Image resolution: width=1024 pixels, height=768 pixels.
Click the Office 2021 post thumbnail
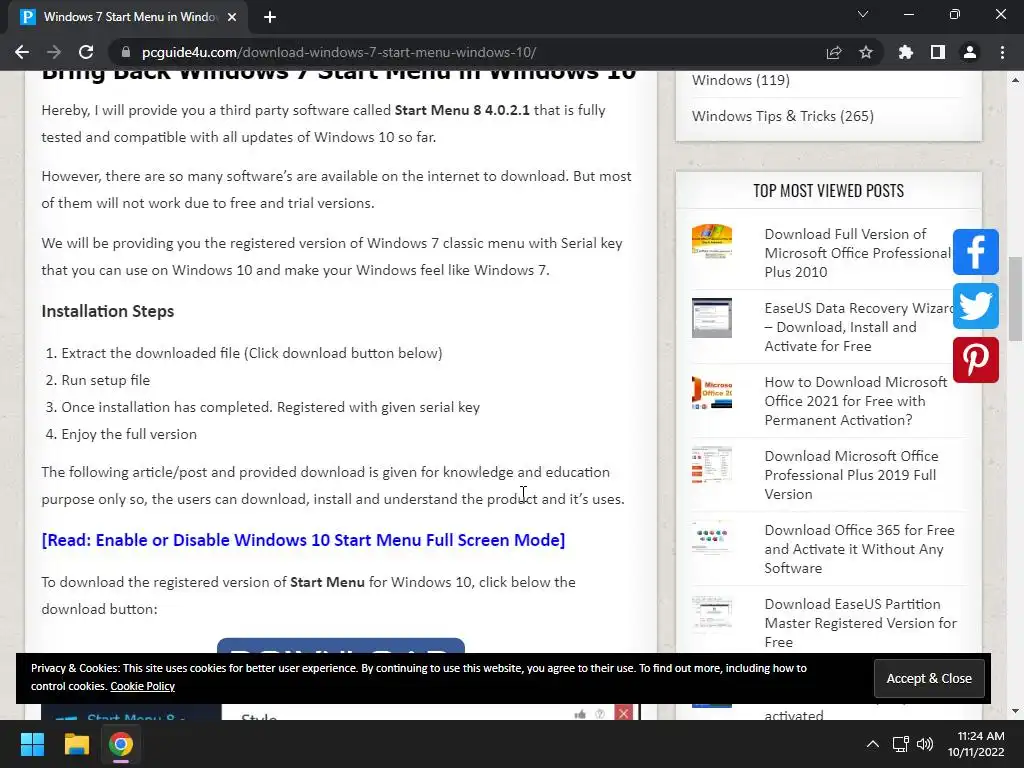(712, 392)
